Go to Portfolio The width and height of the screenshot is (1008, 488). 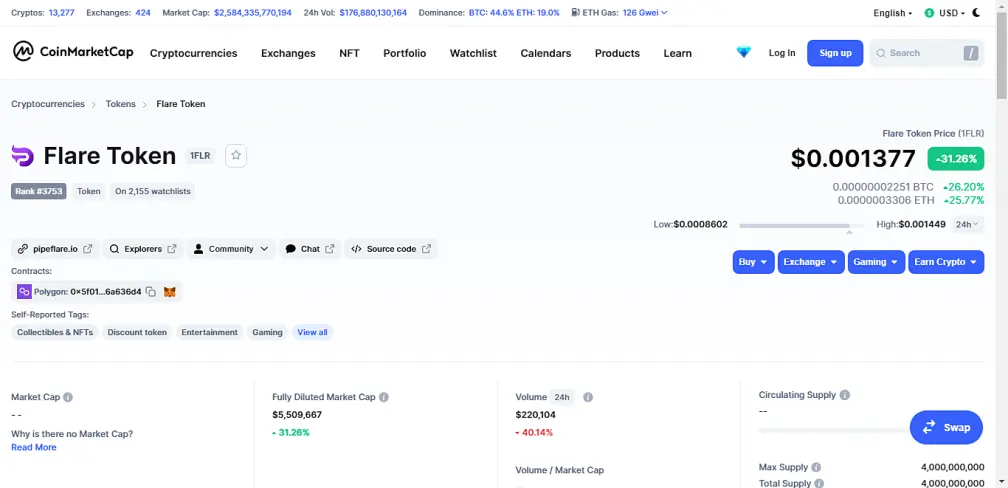404,53
